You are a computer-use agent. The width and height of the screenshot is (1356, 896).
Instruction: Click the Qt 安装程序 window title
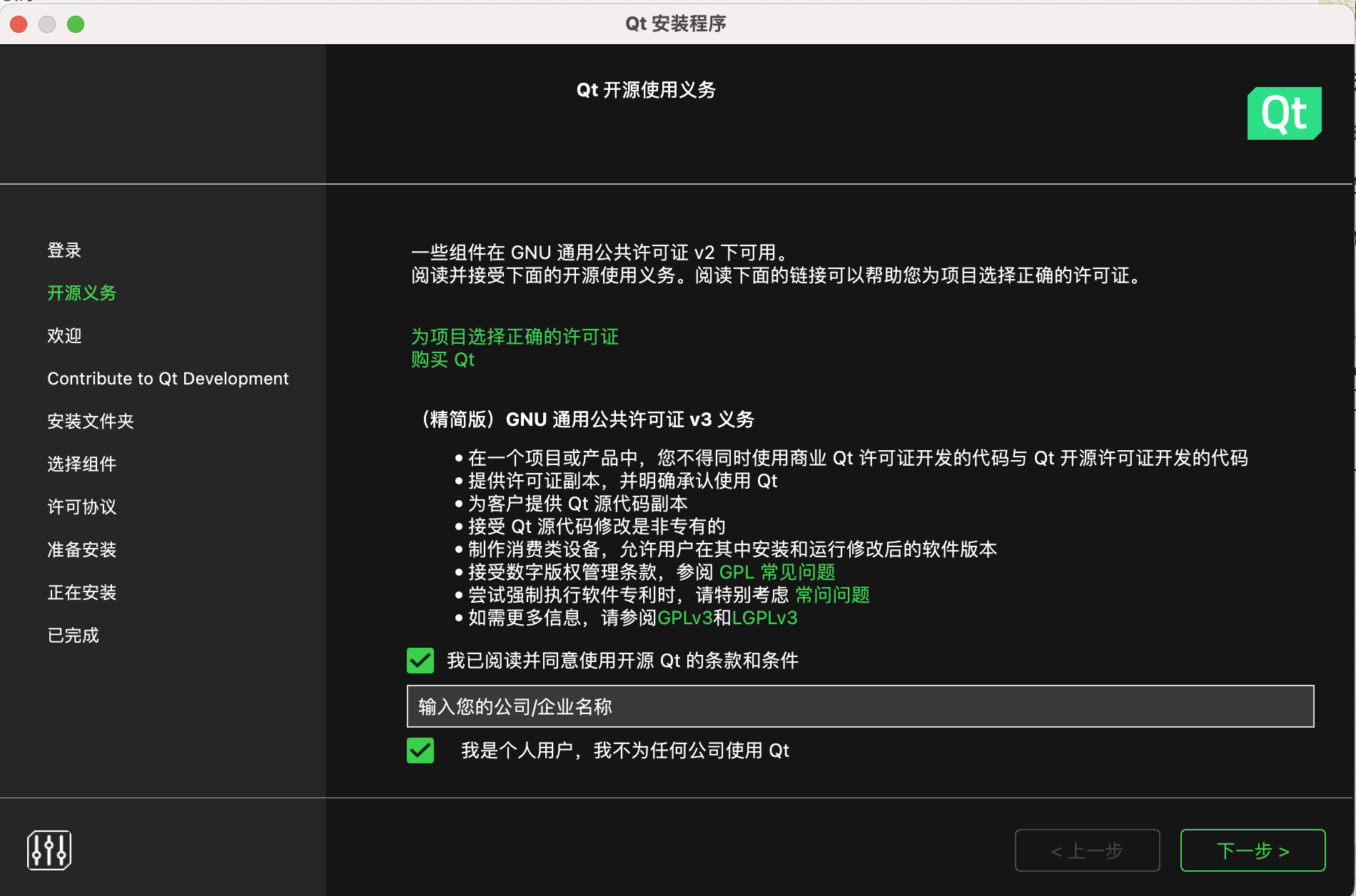675,24
